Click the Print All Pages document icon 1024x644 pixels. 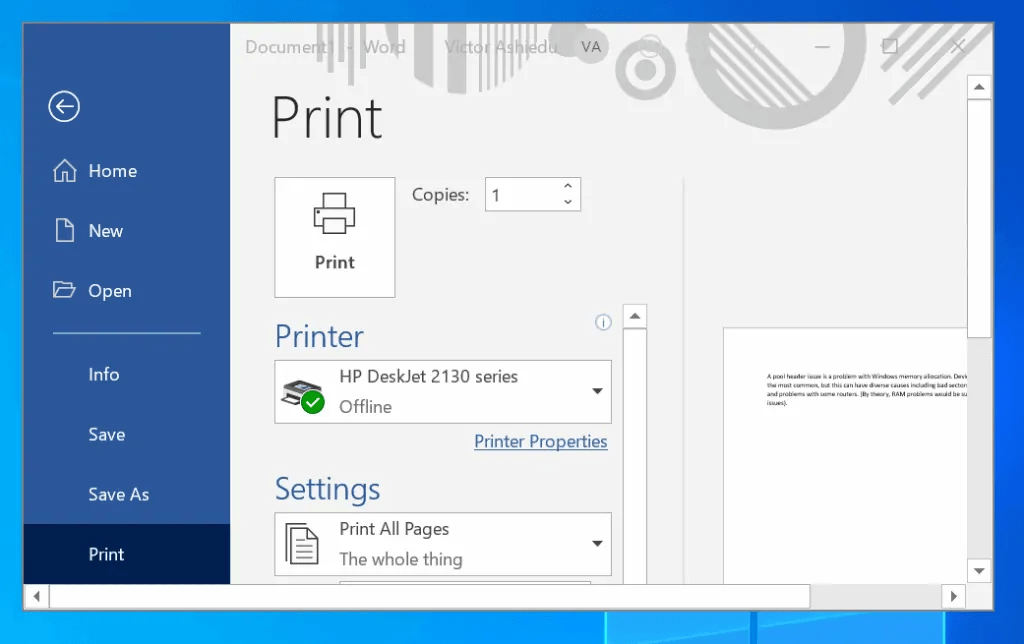(302, 543)
